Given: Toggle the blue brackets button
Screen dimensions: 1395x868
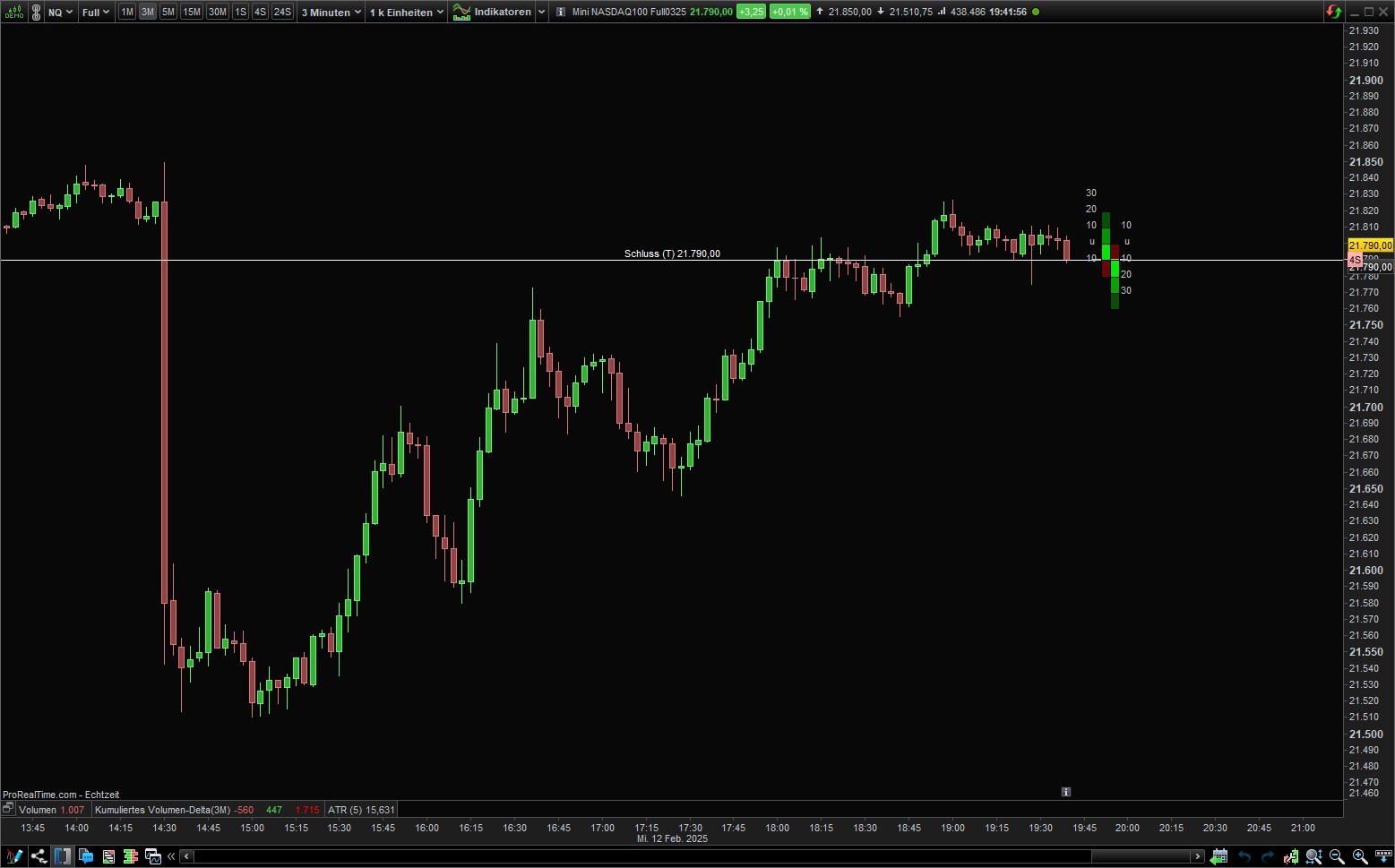Looking at the screenshot, I should [x=62, y=856].
